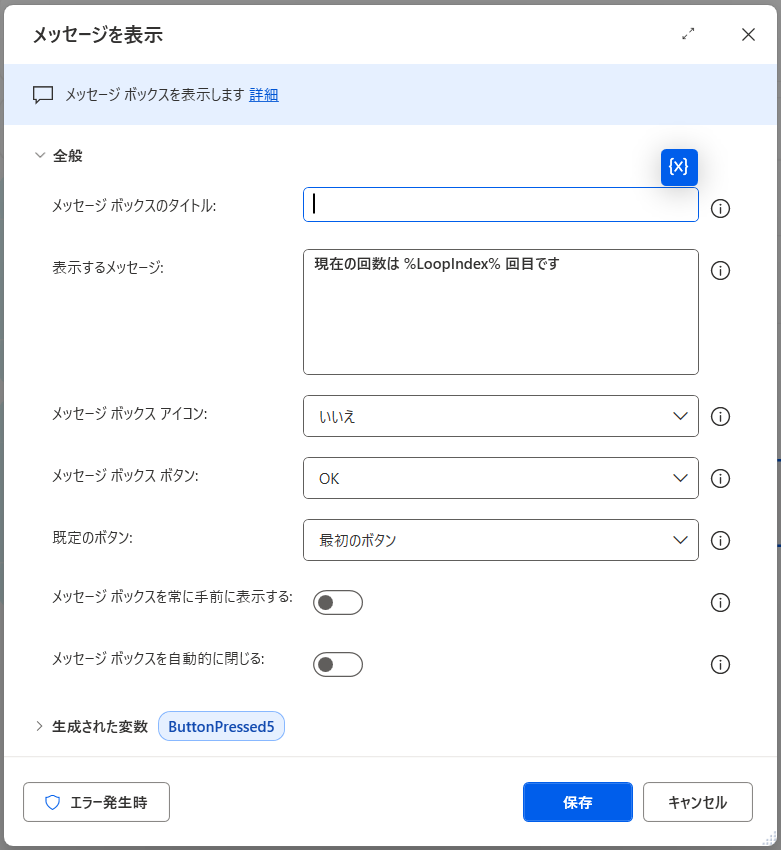Open the default button dropdown
Screen dimensions: 781x850
[x=500, y=541]
